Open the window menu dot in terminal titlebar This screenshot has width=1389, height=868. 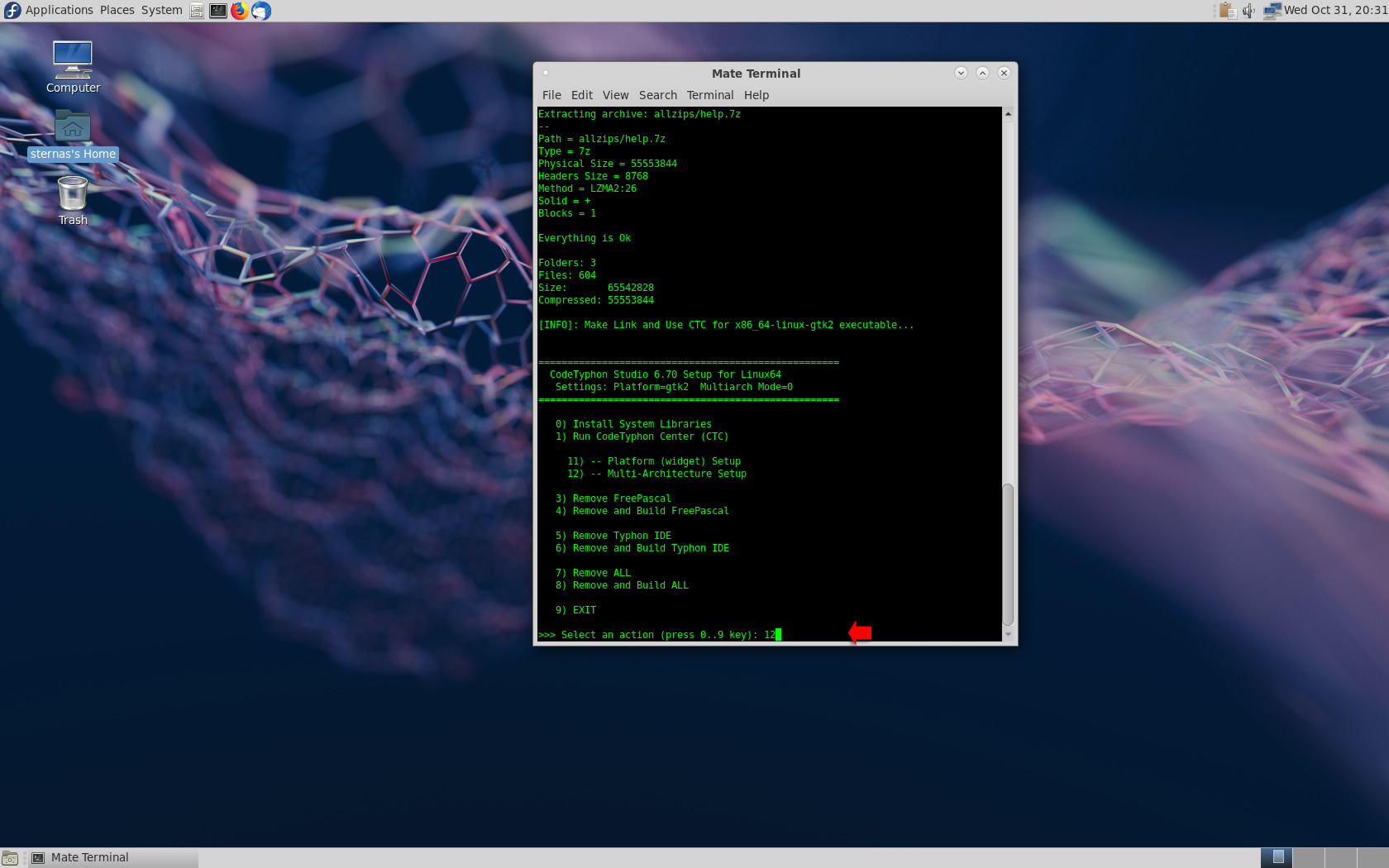pyautogui.click(x=546, y=73)
